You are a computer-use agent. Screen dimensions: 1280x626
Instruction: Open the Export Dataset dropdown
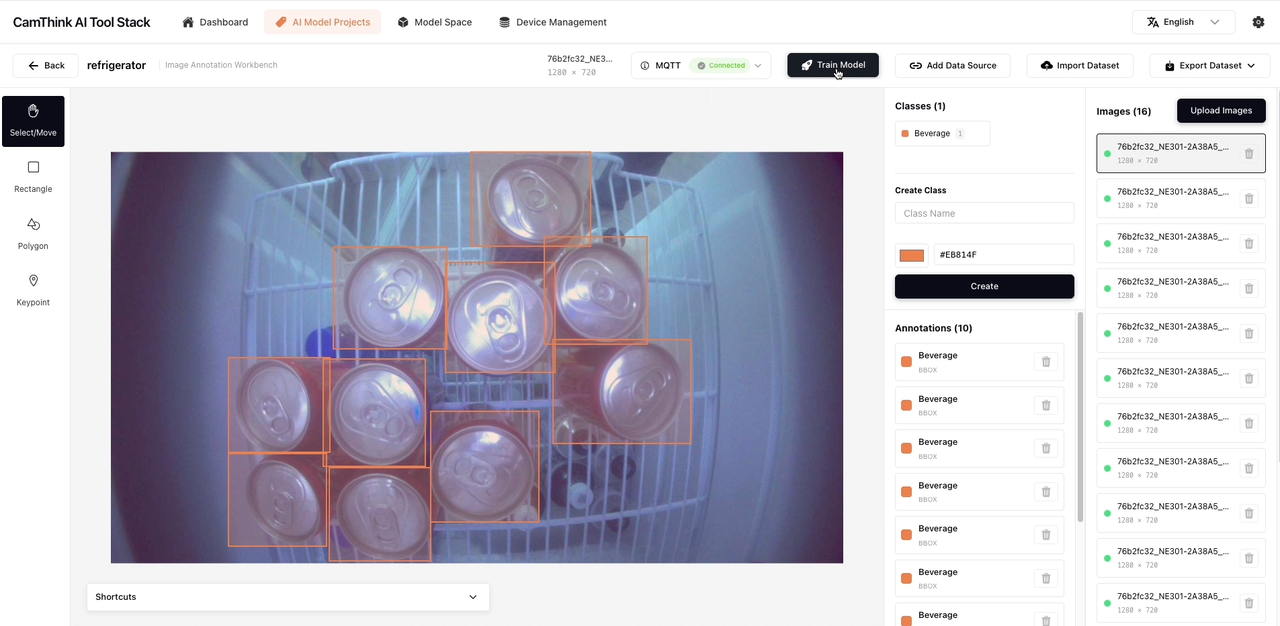[1209, 66]
